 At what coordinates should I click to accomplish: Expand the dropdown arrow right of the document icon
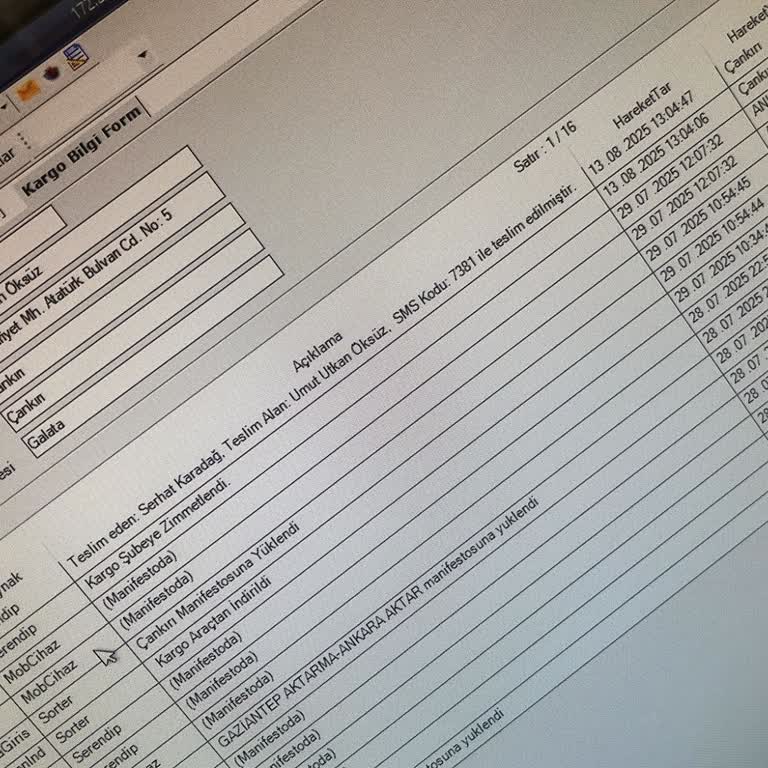(x=143, y=54)
